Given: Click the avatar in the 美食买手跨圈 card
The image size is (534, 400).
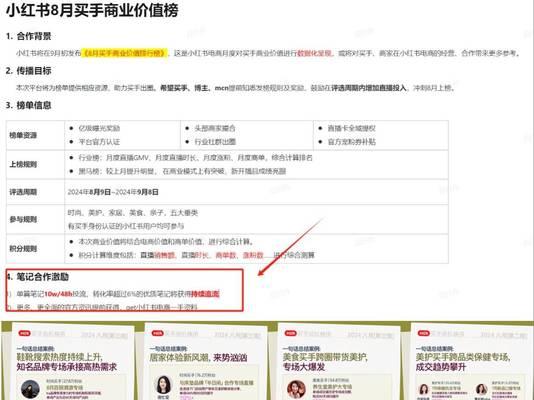Looking at the screenshot, I should (296, 389).
